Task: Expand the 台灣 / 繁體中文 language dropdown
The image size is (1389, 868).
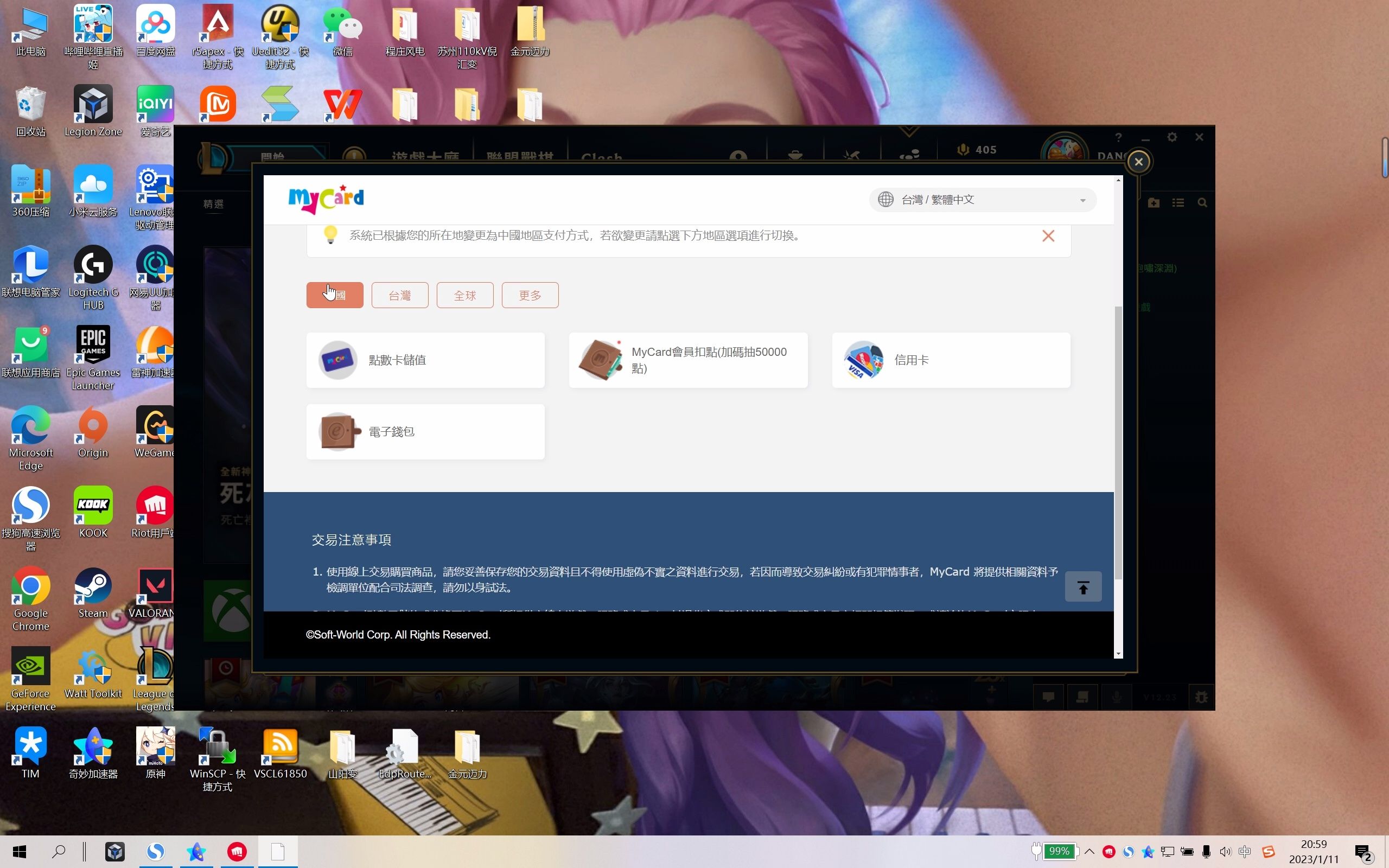Action: pyautogui.click(x=983, y=200)
